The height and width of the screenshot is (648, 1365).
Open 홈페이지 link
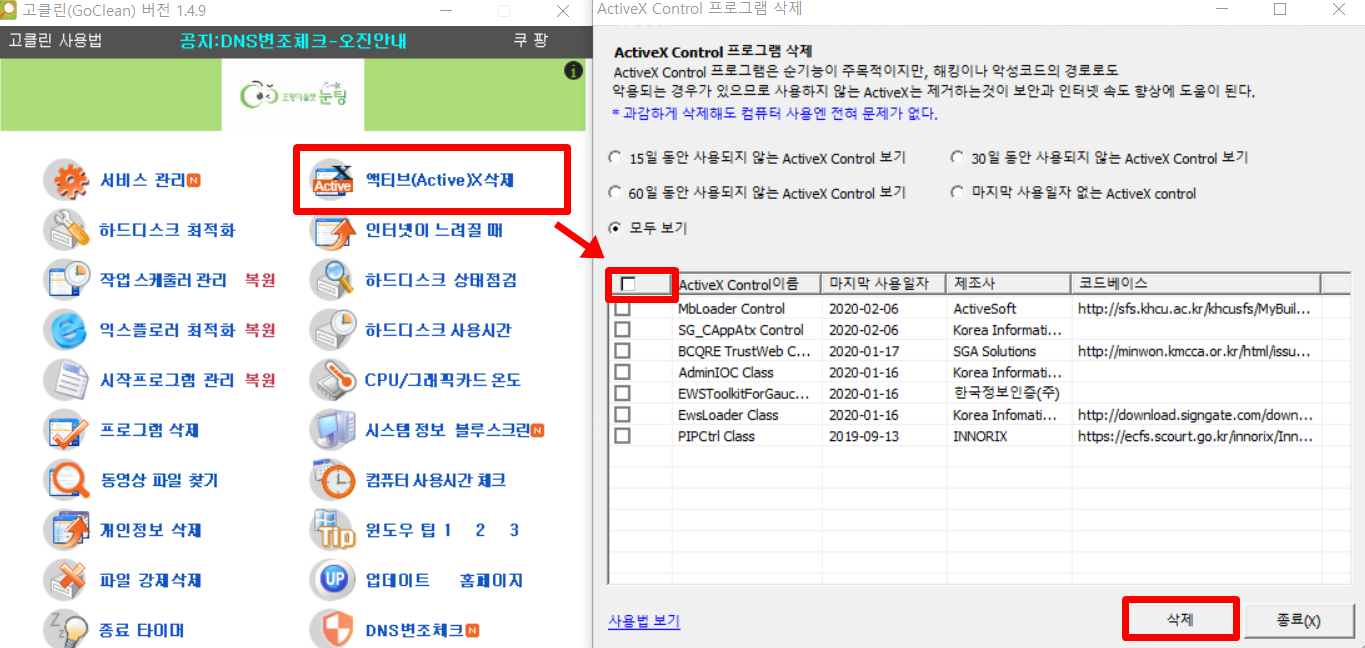491,580
